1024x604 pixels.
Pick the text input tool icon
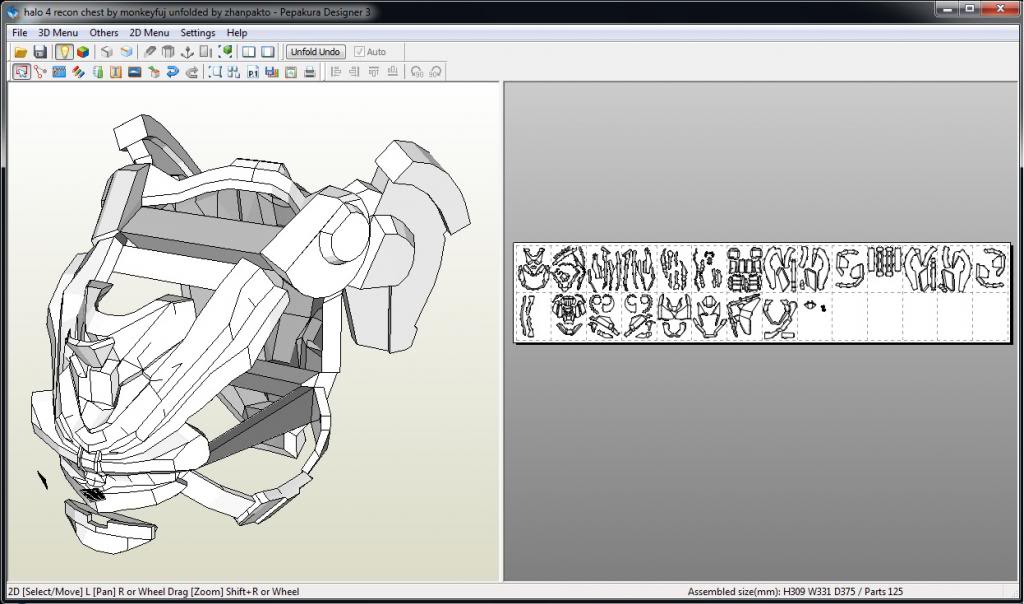(x=116, y=72)
